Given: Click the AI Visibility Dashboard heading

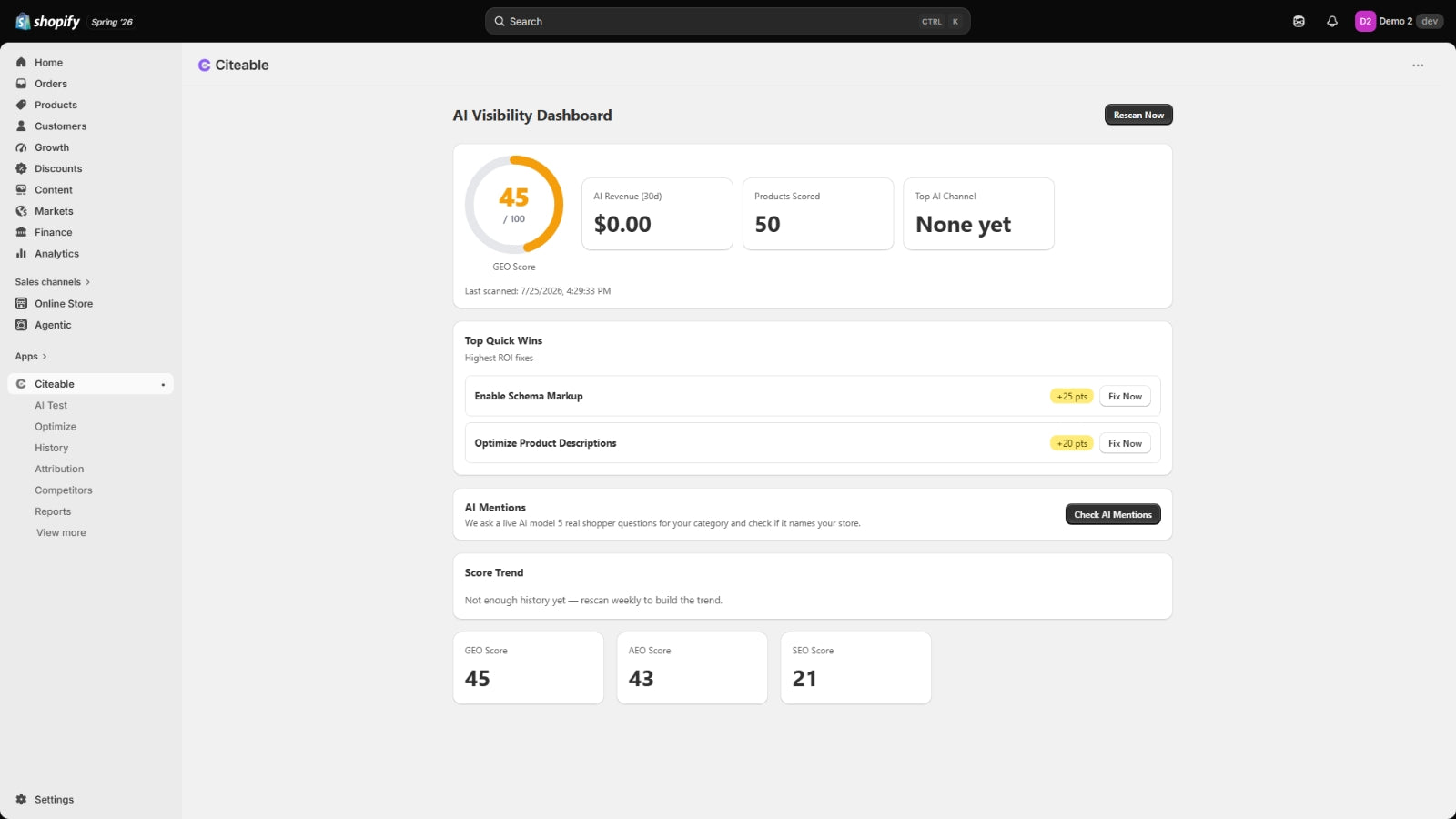Looking at the screenshot, I should point(532,116).
